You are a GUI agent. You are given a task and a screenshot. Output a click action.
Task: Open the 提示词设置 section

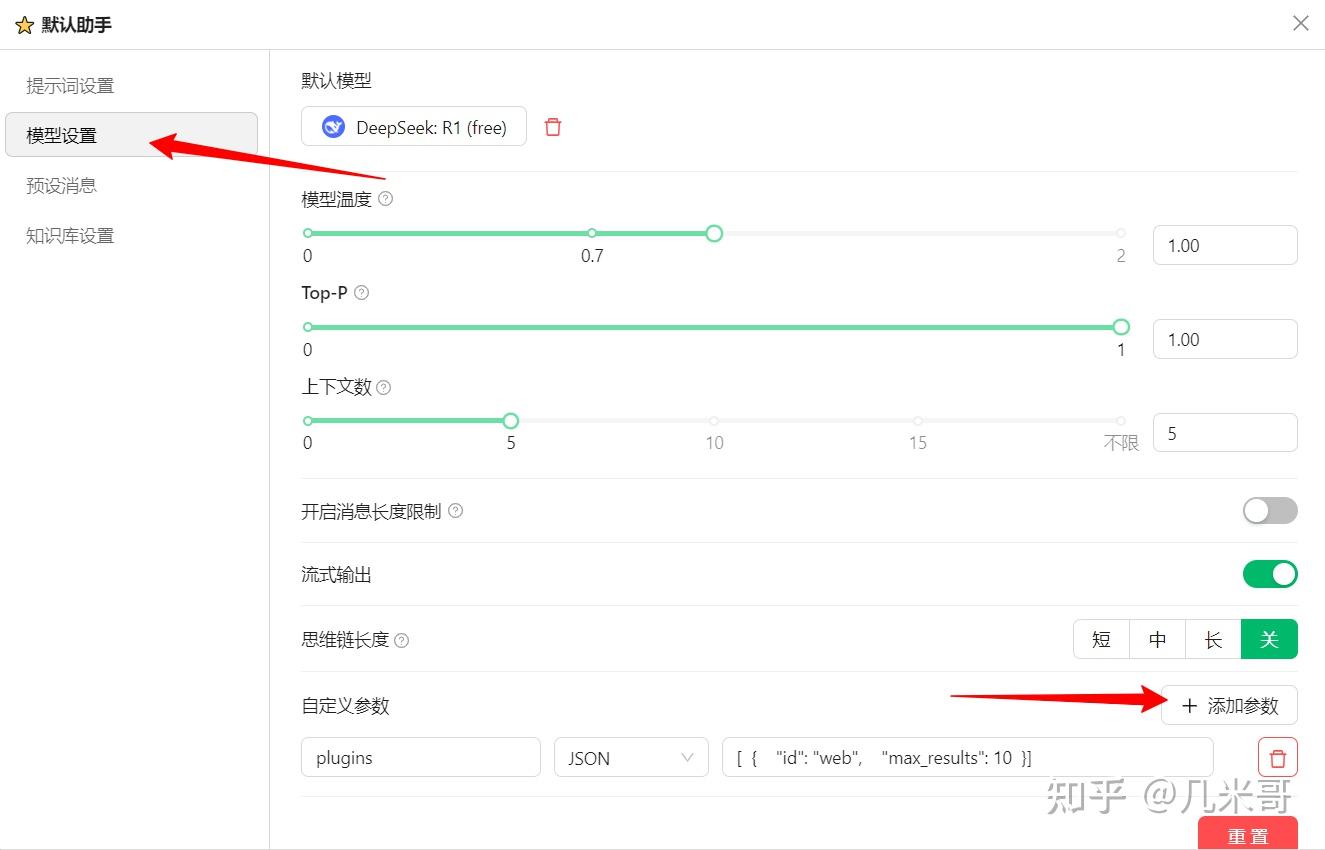[x=70, y=86]
